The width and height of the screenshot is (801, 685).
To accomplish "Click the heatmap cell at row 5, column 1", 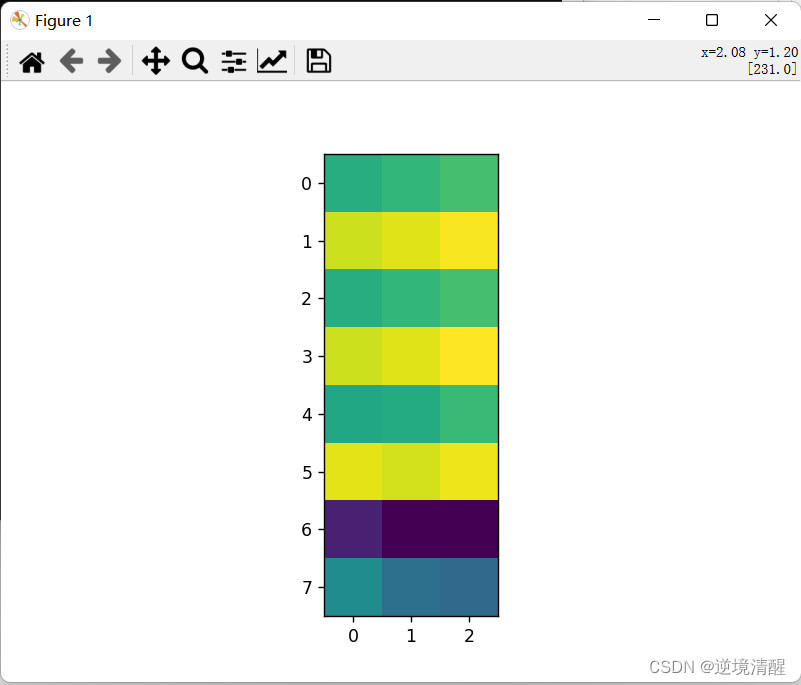I will coord(411,471).
